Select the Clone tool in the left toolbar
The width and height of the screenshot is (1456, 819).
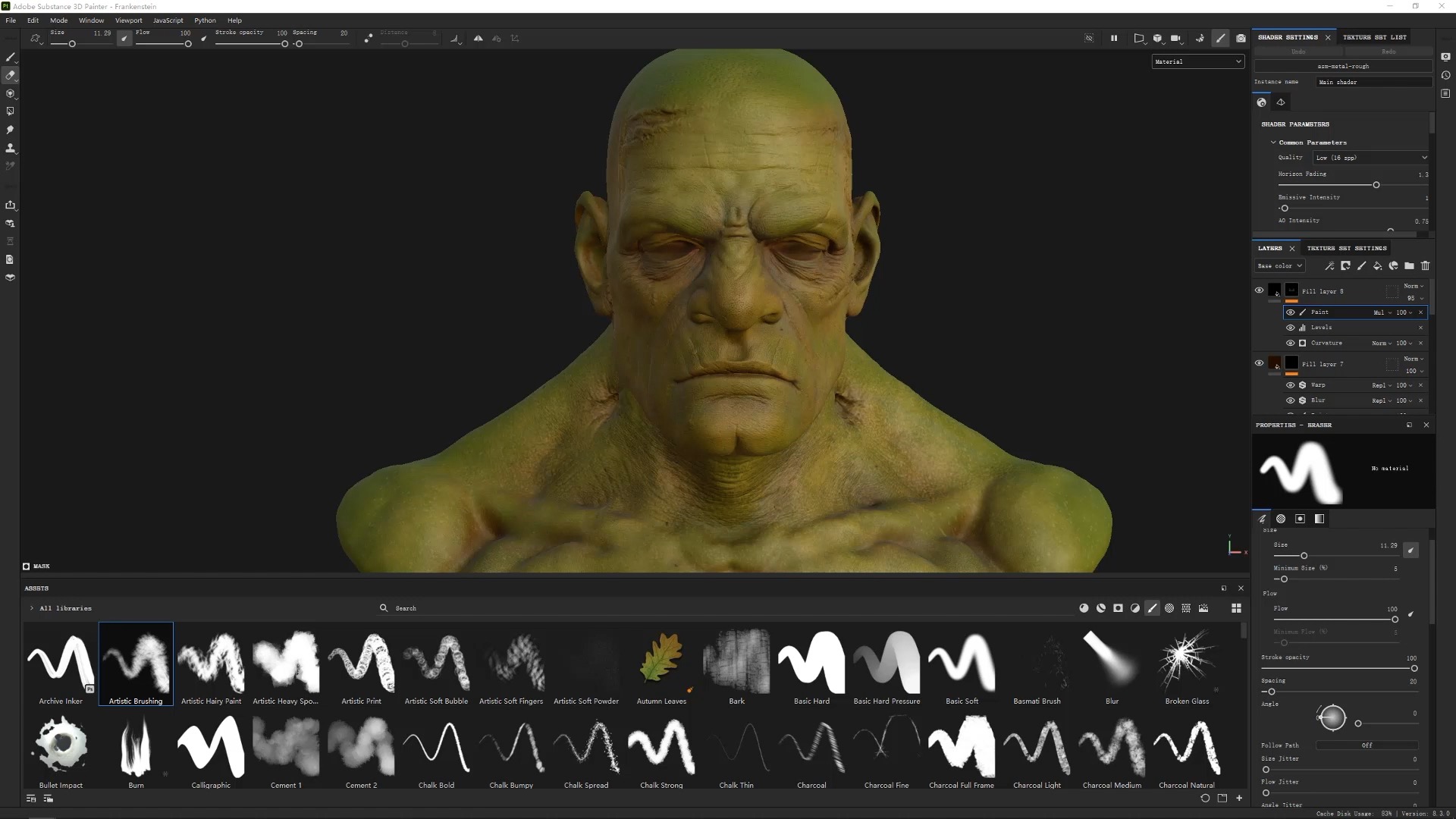[x=10, y=148]
